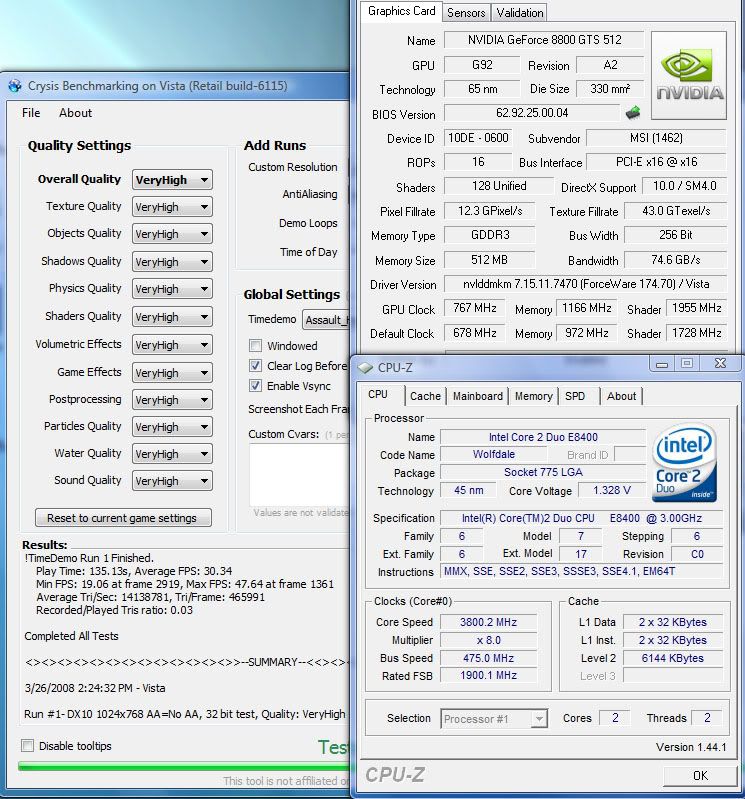The width and height of the screenshot is (745, 799).
Task: Open the Shaders Quality dropdown
Action: click(x=172, y=317)
